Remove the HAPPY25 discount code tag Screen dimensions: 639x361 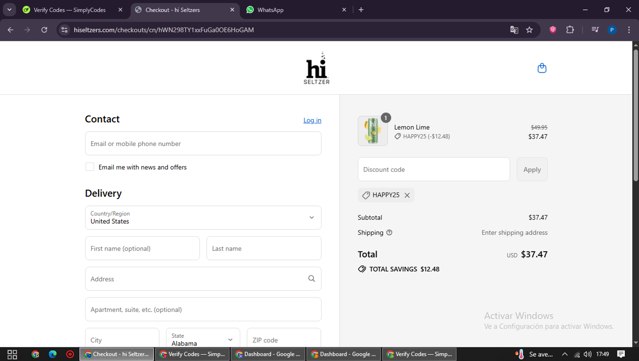coord(407,195)
